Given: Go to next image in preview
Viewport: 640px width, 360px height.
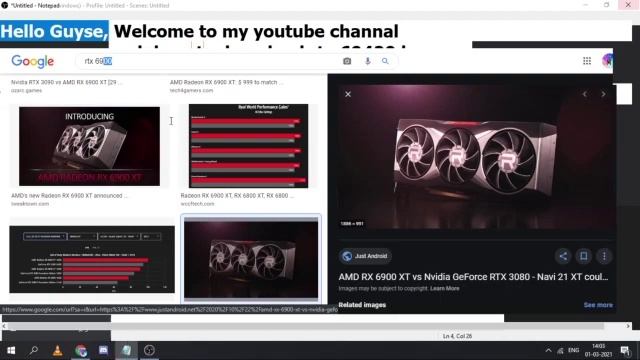Looking at the screenshot, I should tap(603, 94).
